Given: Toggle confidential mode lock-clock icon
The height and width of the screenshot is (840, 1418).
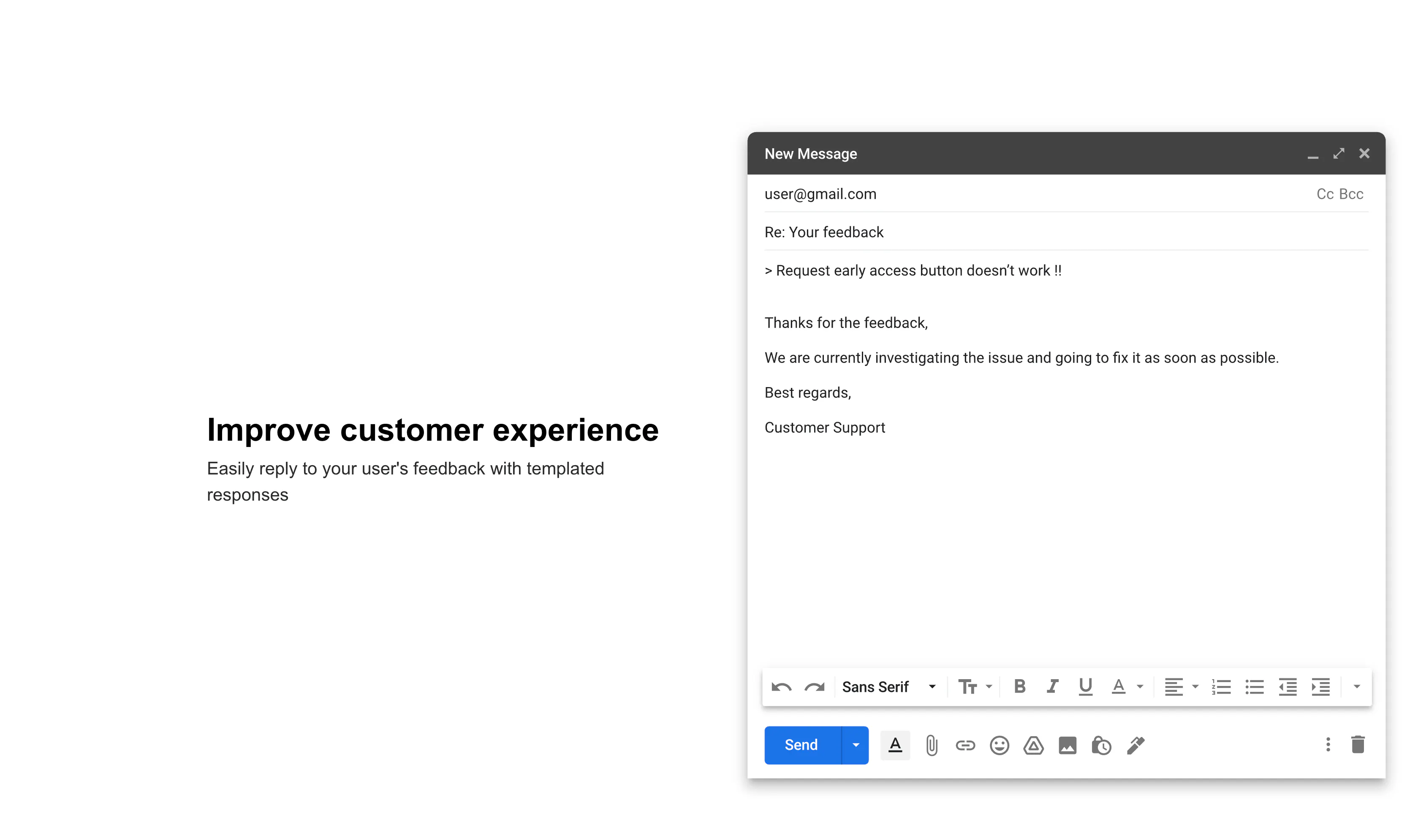Looking at the screenshot, I should click(1101, 745).
